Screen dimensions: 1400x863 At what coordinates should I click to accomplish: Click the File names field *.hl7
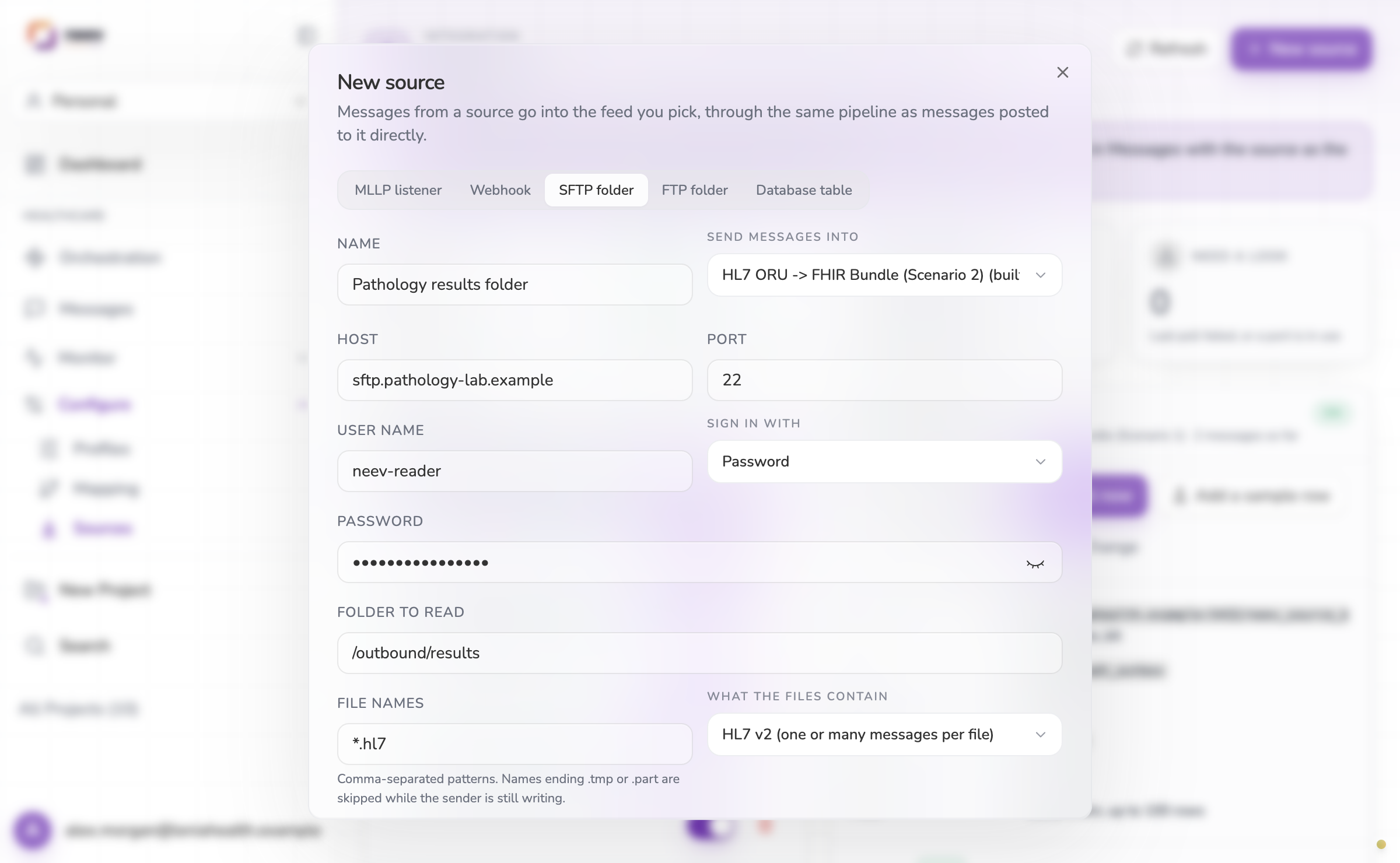[514, 744]
